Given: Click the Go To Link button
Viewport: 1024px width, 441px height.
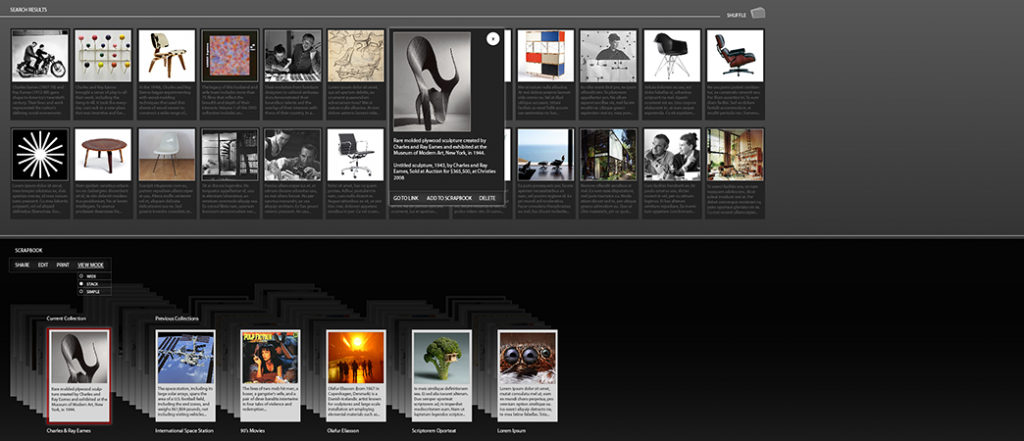Looking at the screenshot, I should [406, 198].
